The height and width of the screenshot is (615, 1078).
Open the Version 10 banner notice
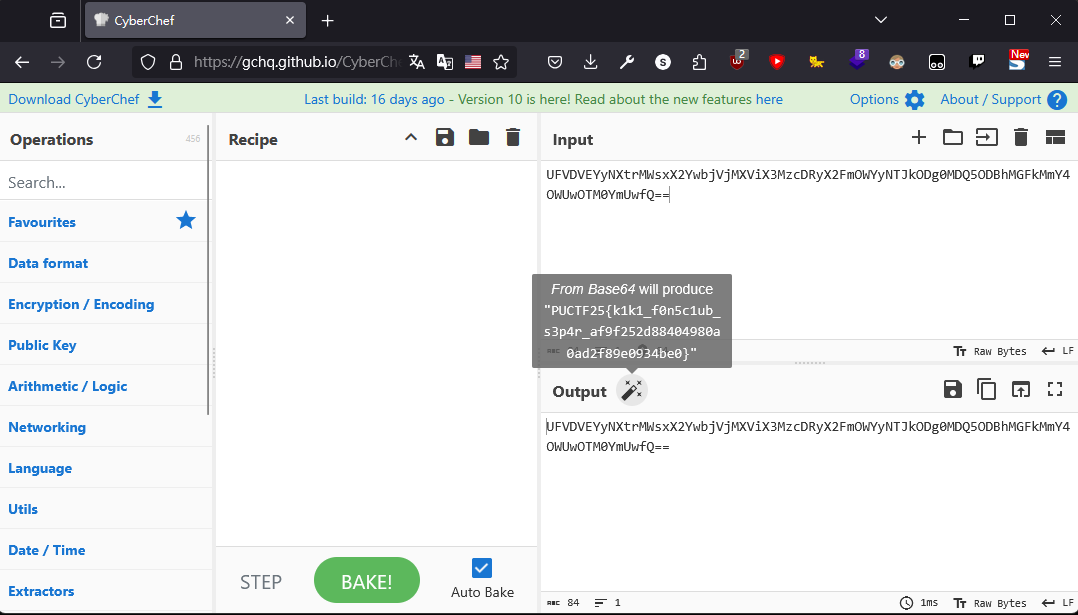pos(543,99)
